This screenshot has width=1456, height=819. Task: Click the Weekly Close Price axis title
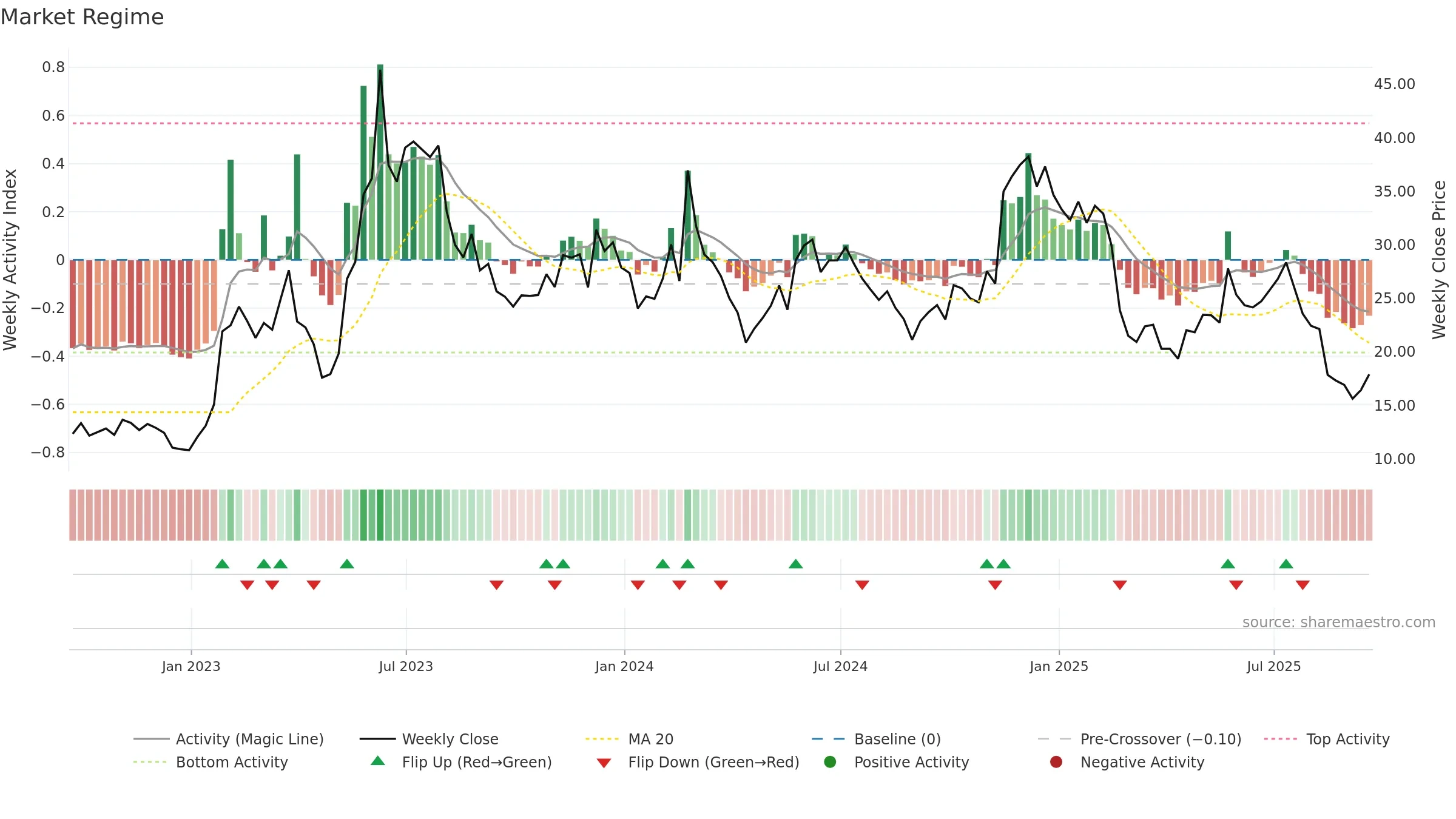point(1439,260)
